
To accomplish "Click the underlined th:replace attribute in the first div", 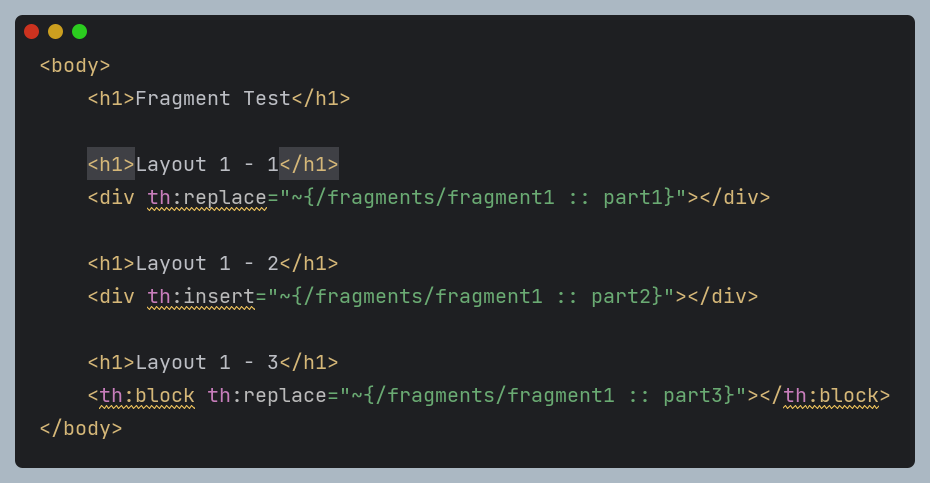I will (x=207, y=198).
